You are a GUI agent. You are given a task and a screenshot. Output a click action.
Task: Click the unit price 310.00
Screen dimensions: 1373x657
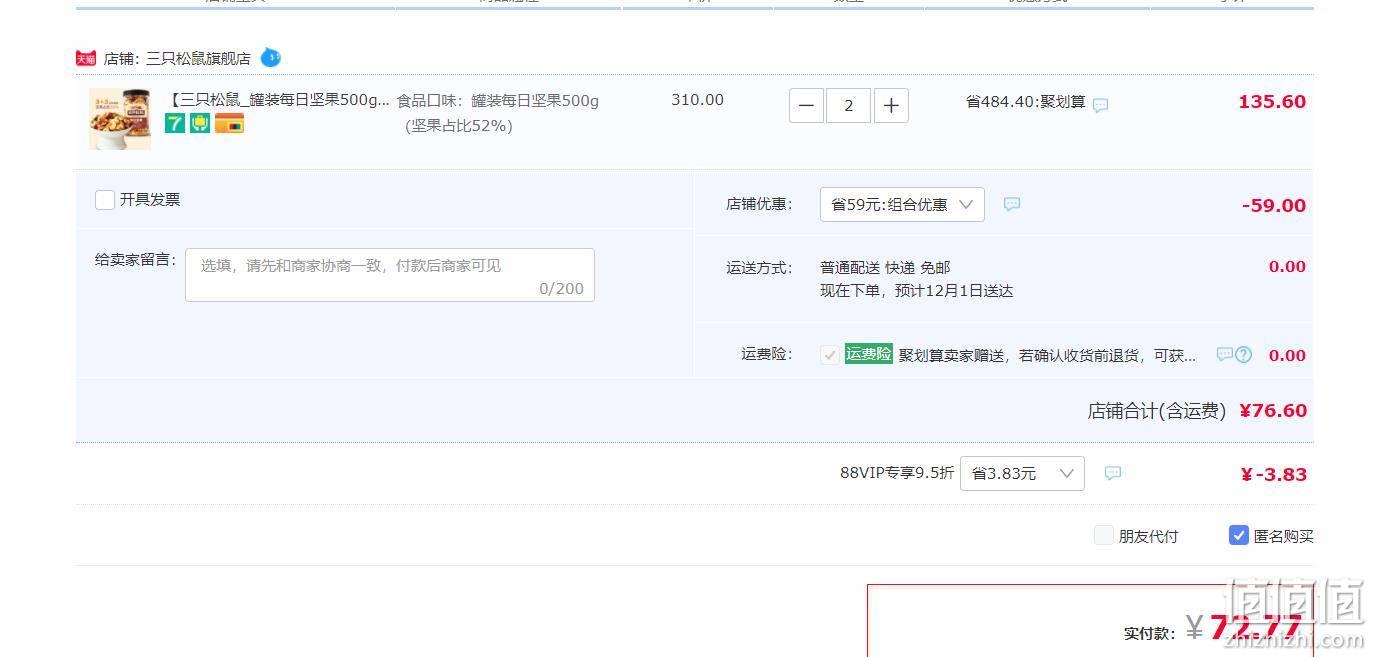[697, 100]
